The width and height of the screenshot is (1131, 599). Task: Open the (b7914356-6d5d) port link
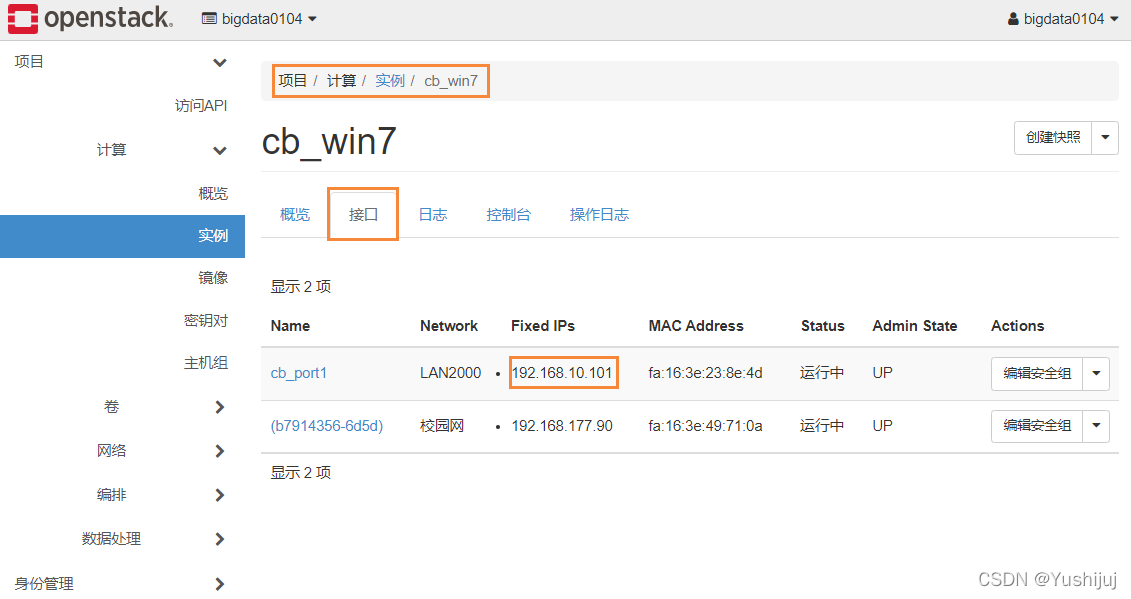pyautogui.click(x=327, y=426)
